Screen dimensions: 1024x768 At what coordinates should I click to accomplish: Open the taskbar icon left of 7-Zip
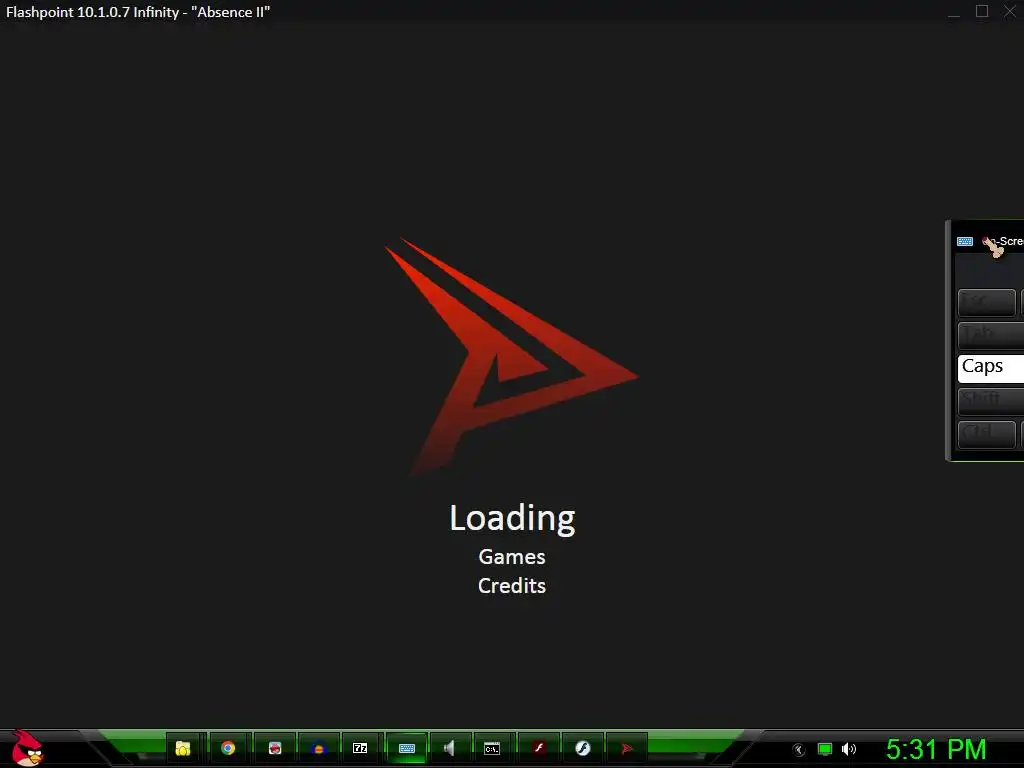pyautogui.click(x=319, y=748)
